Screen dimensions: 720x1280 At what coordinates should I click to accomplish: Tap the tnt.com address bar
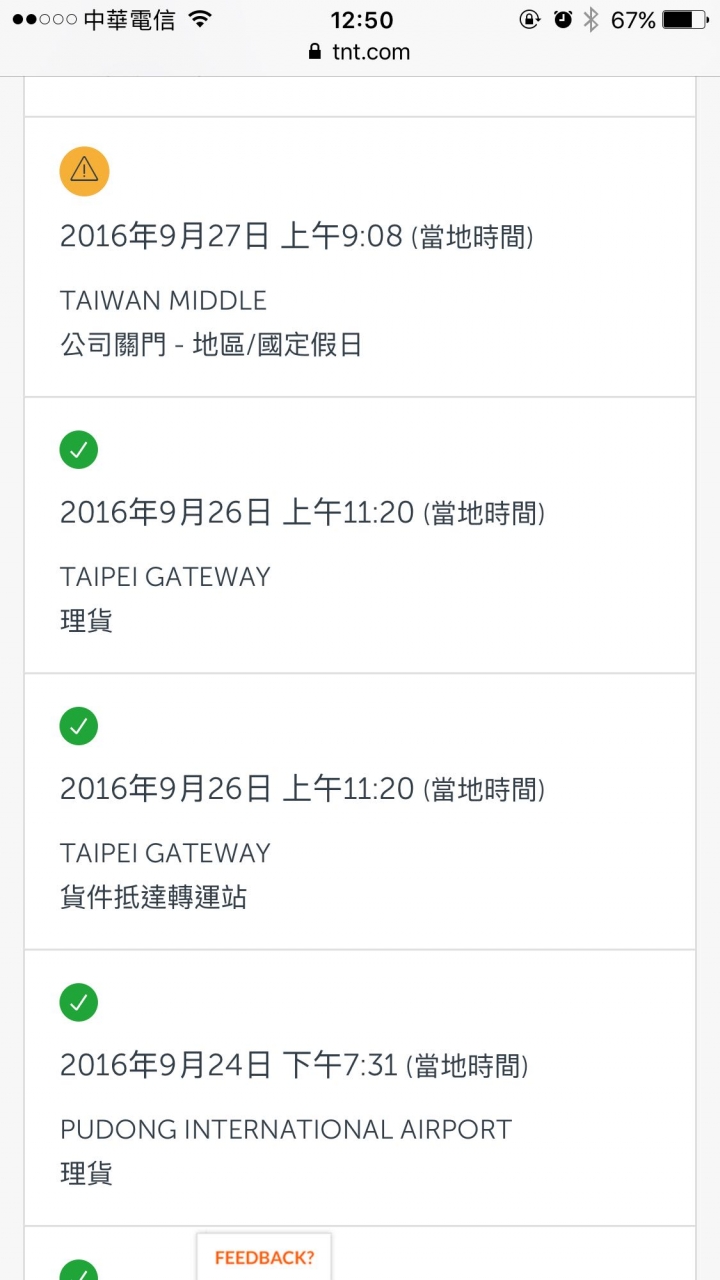[x=360, y=52]
